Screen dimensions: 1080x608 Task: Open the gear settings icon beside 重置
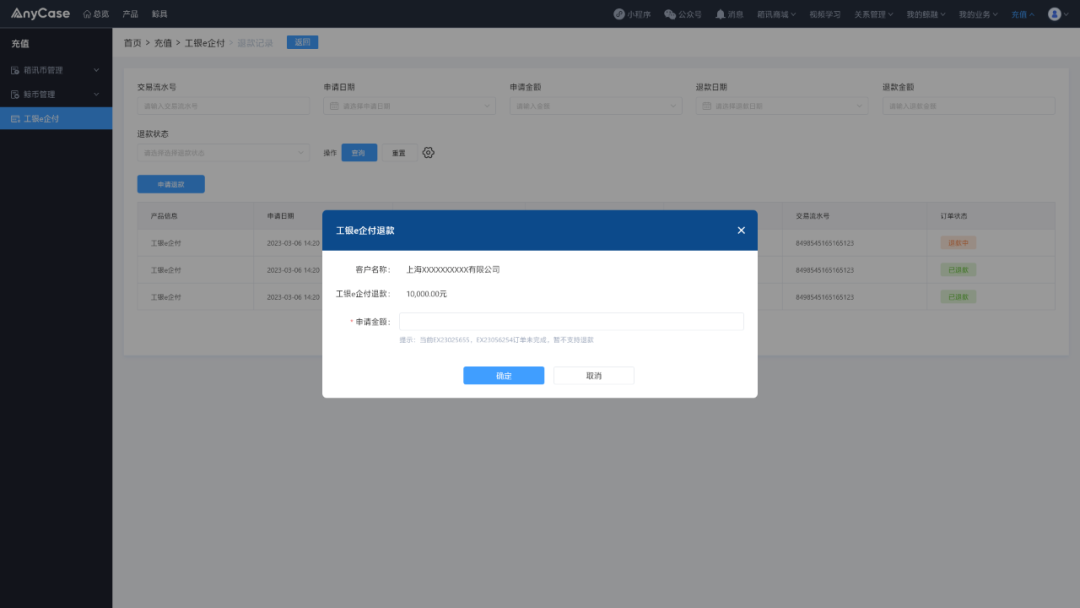pyautogui.click(x=428, y=153)
